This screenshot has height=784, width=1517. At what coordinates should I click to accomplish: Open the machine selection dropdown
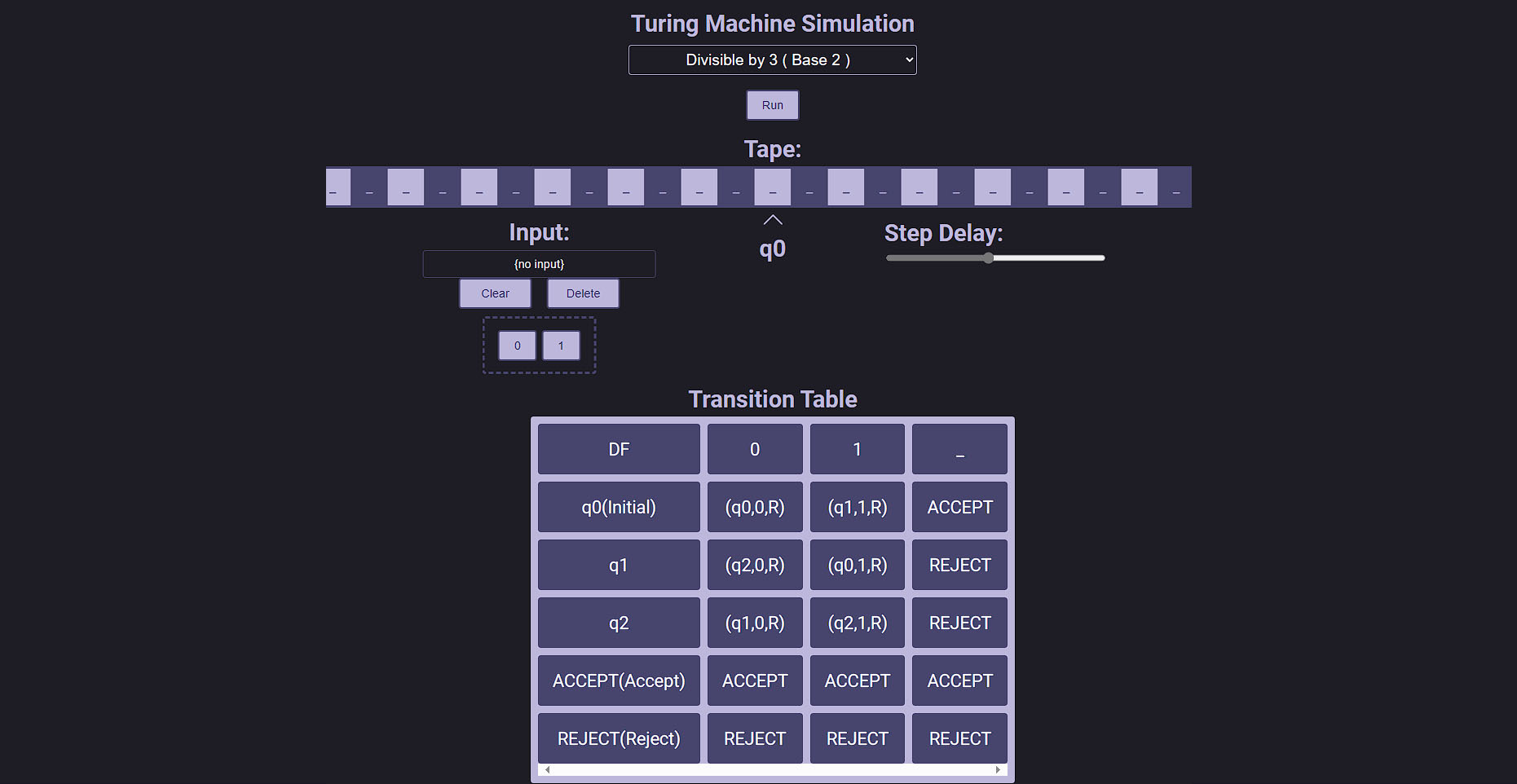pos(772,60)
